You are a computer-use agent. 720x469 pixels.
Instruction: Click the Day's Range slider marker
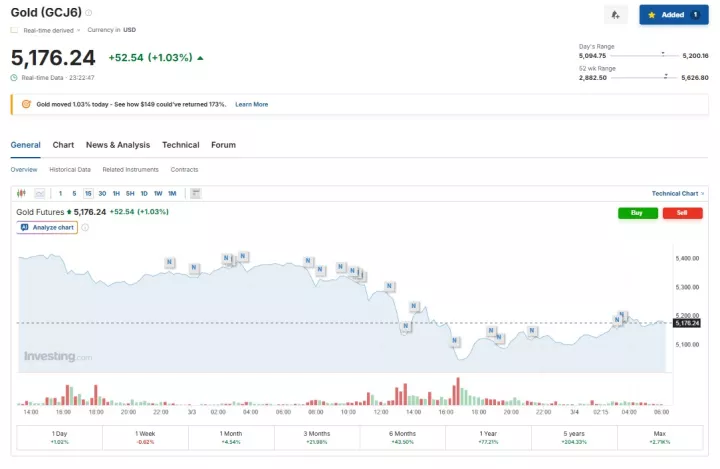[x=663, y=53]
